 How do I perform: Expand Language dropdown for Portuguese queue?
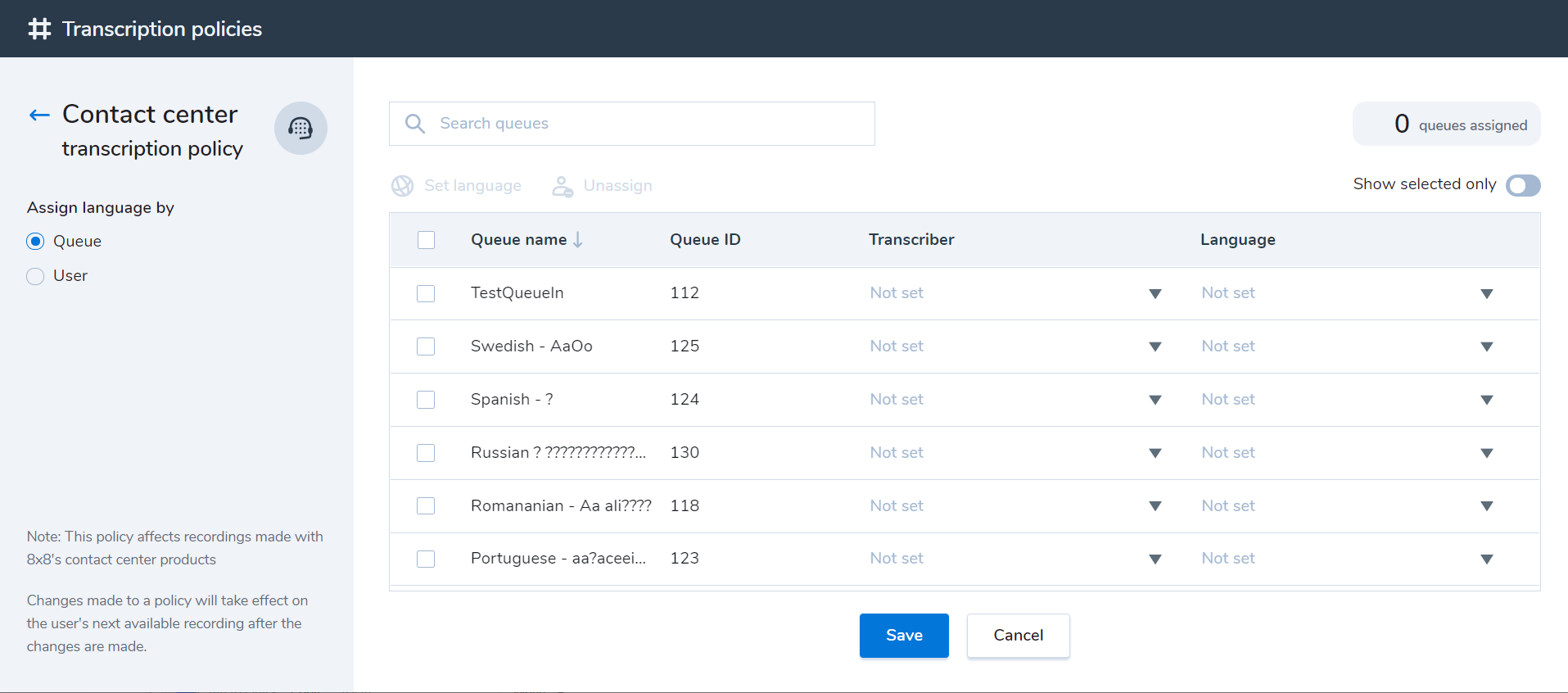tap(1486, 559)
